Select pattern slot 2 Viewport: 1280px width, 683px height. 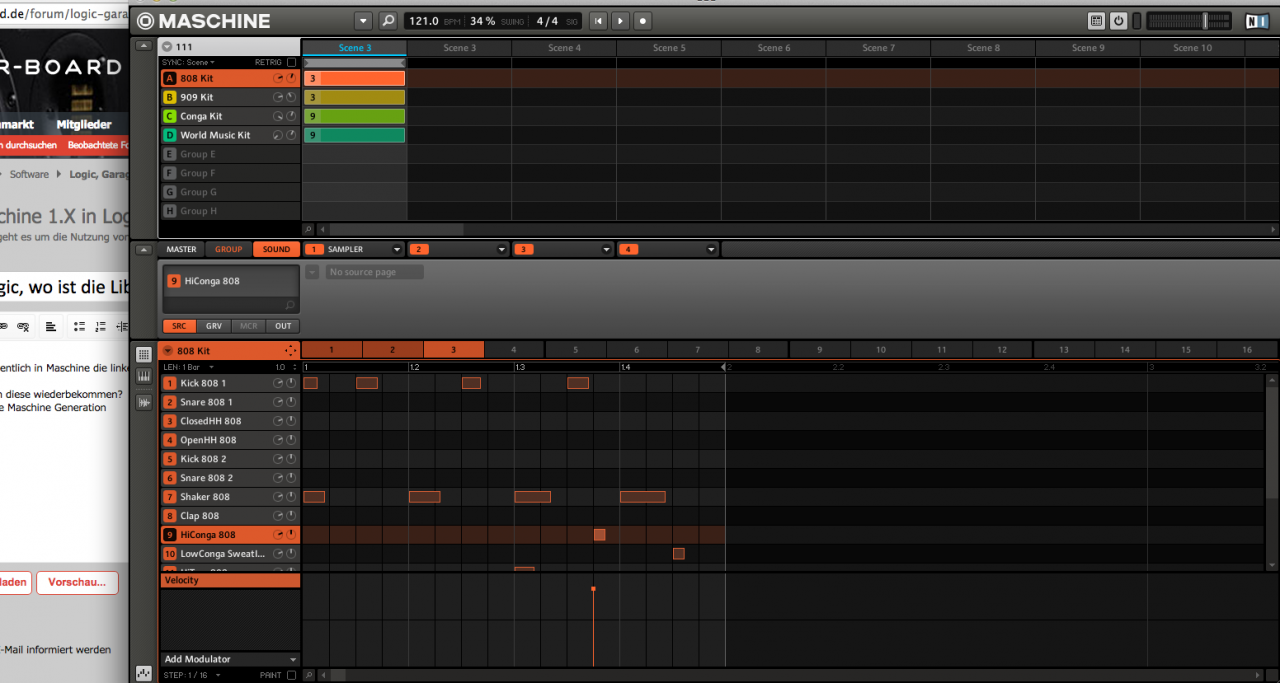(x=392, y=350)
